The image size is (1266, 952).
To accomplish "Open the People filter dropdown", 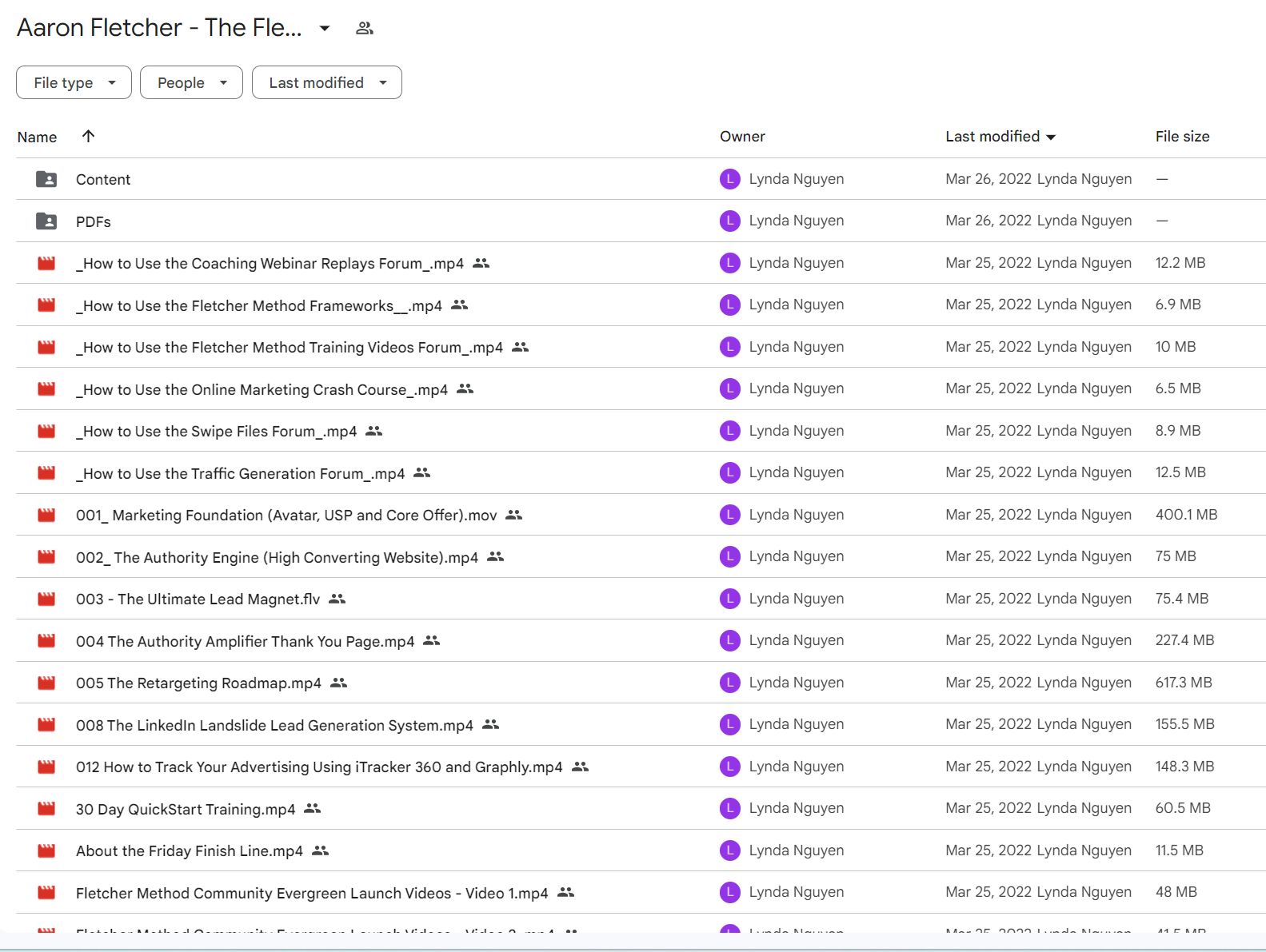I will 191,82.
